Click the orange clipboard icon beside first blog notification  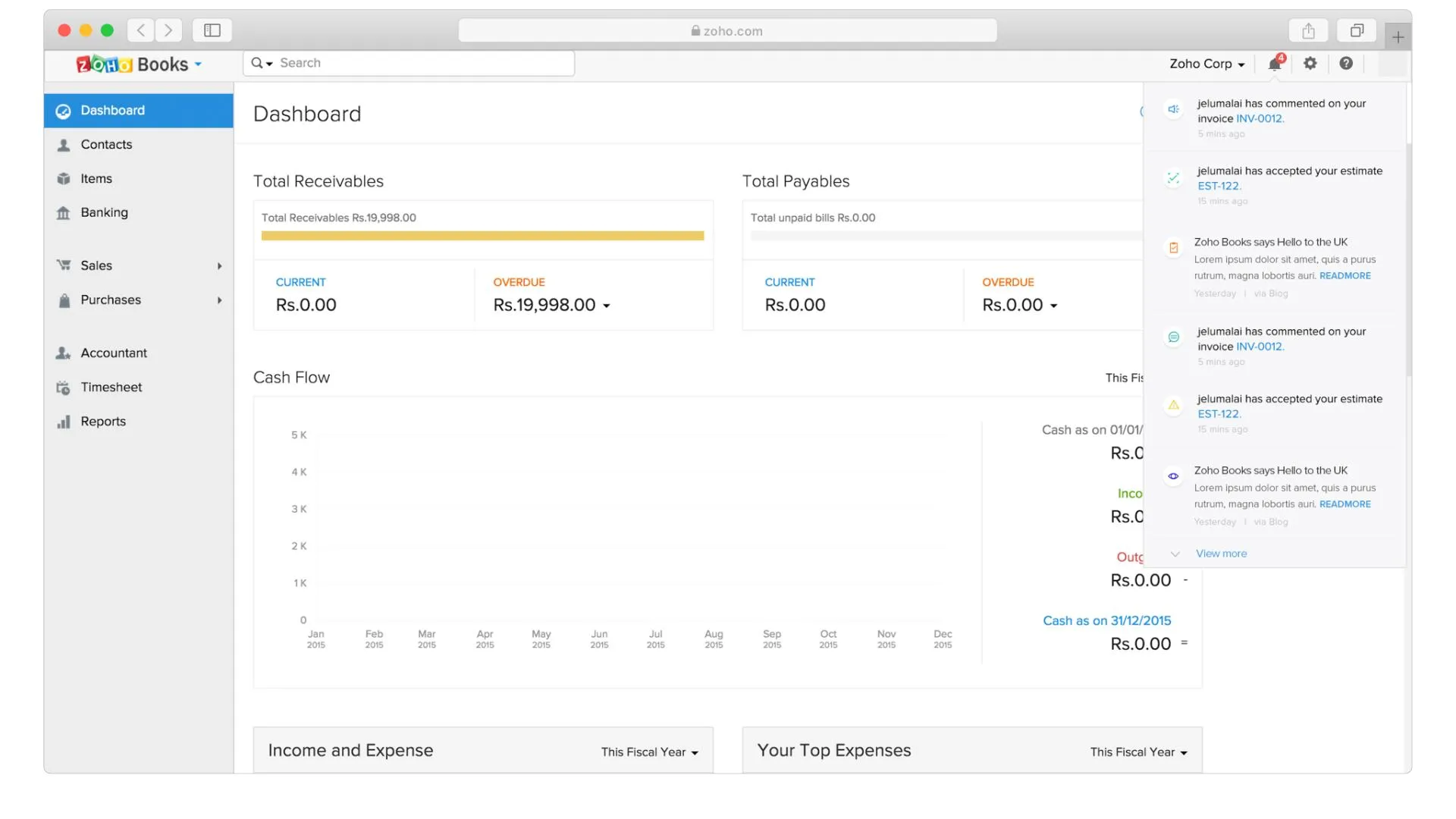point(1173,248)
